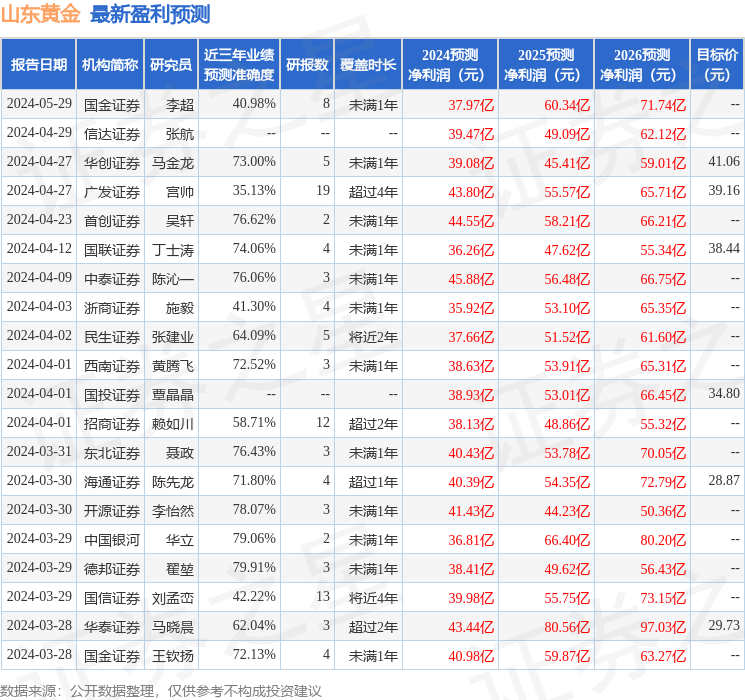
Task: Click 2024 profit value 45.88亿
Action: click(x=471, y=279)
